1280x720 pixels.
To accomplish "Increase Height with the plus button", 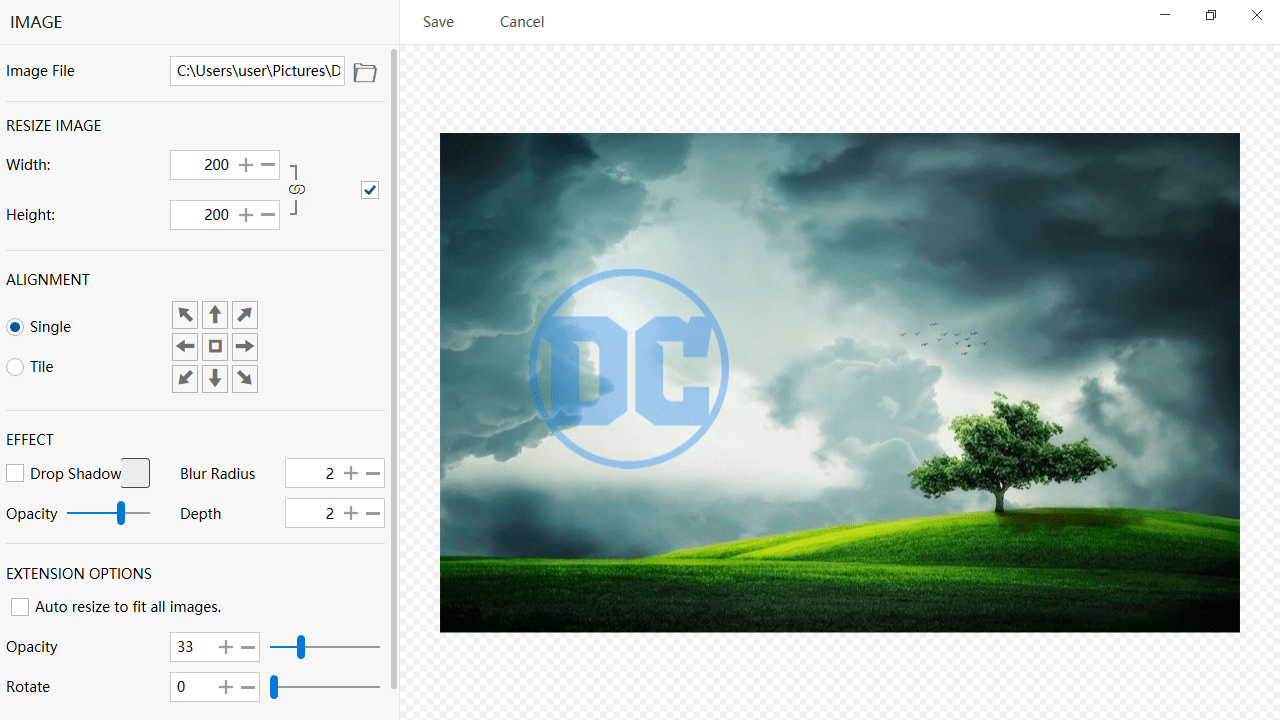I will point(246,215).
